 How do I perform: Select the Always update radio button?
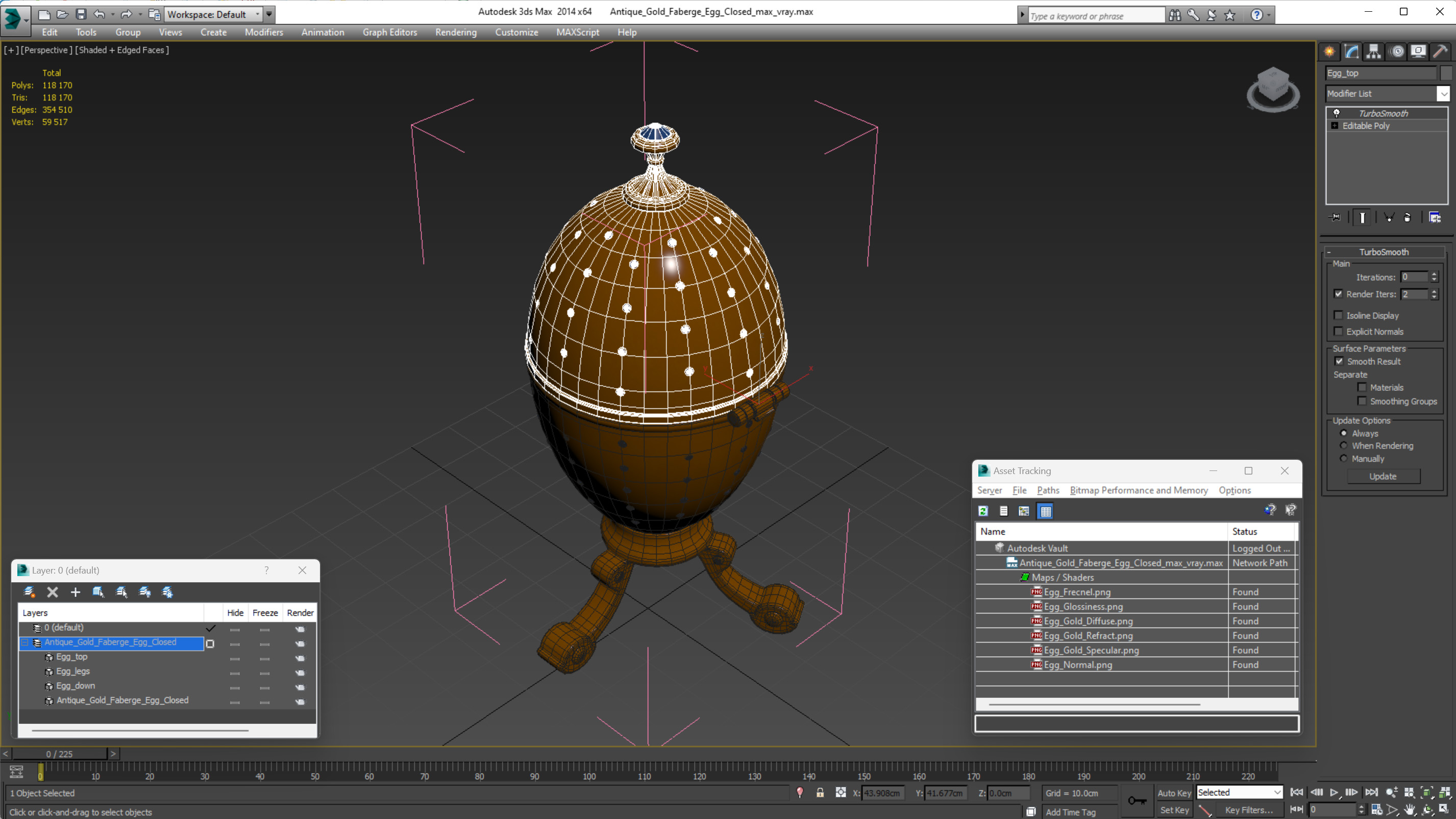[1344, 433]
